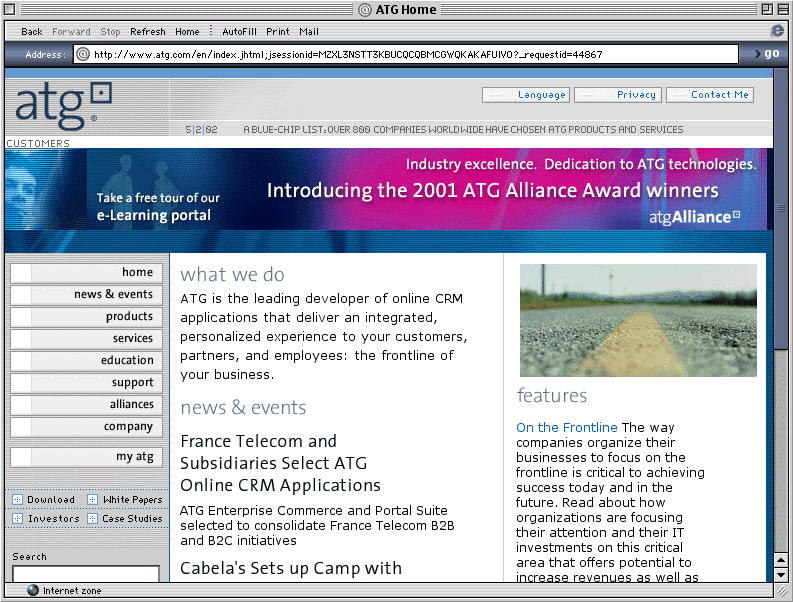Click the Home toolbar button
Viewport: 793px width, 602px height.
tap(187, 32)
